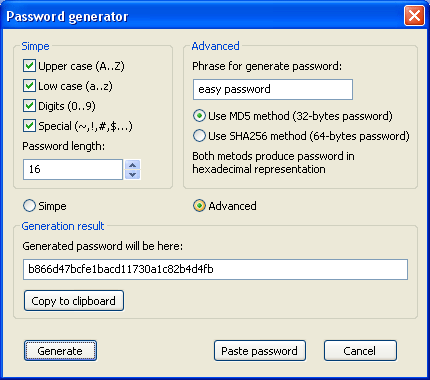Click the Password length number field

(x=73, y=169)
